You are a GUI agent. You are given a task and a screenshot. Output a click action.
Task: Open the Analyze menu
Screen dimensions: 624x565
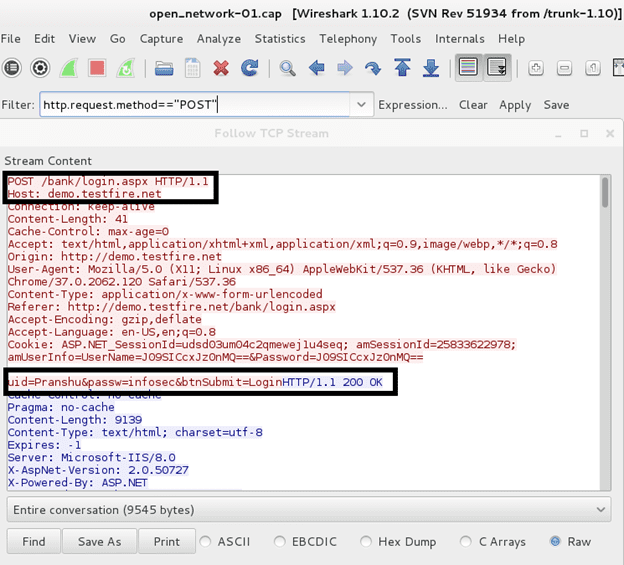(x=219, y=38)
